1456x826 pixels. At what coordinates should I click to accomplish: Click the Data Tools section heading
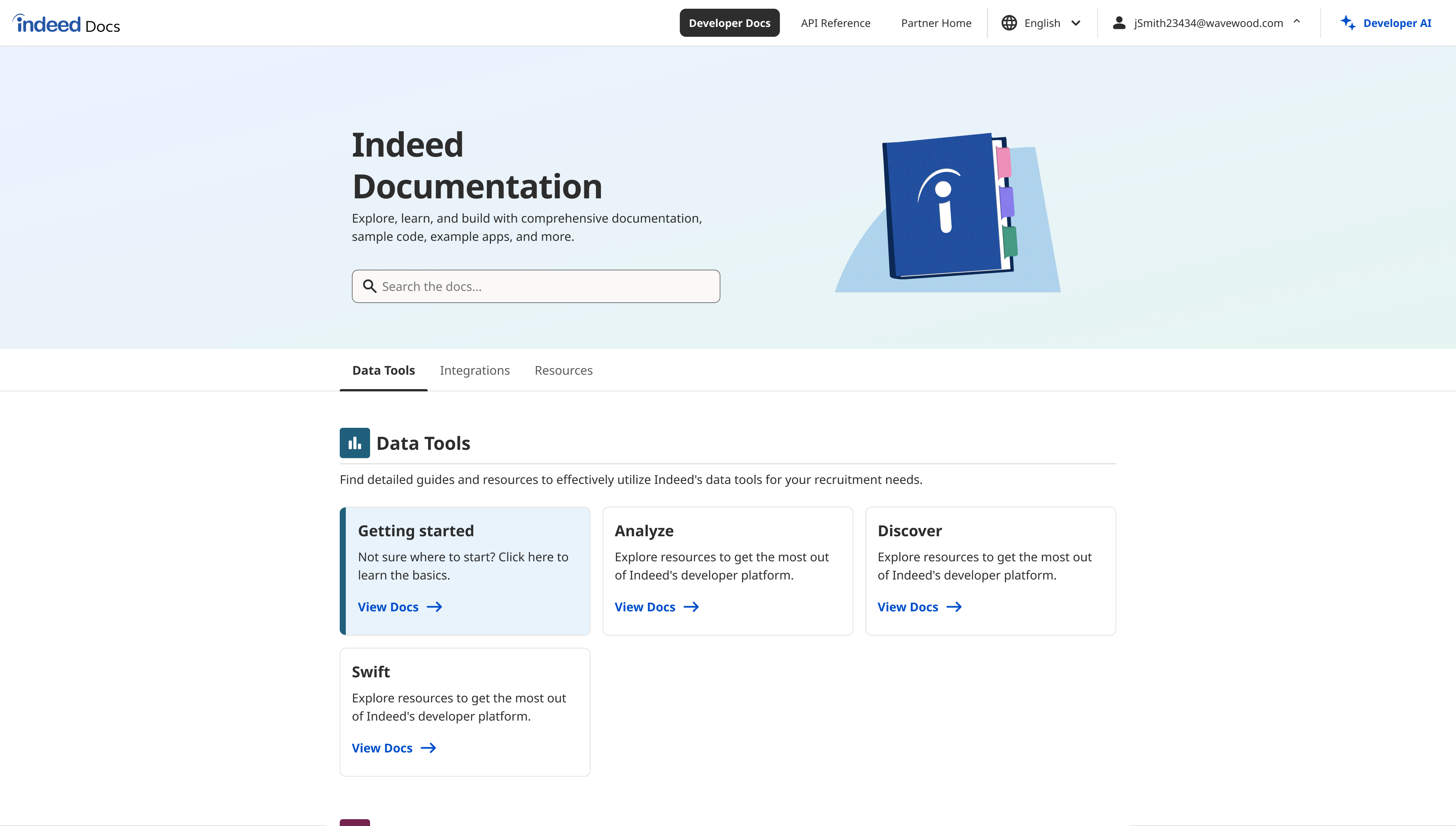[423, 443]
